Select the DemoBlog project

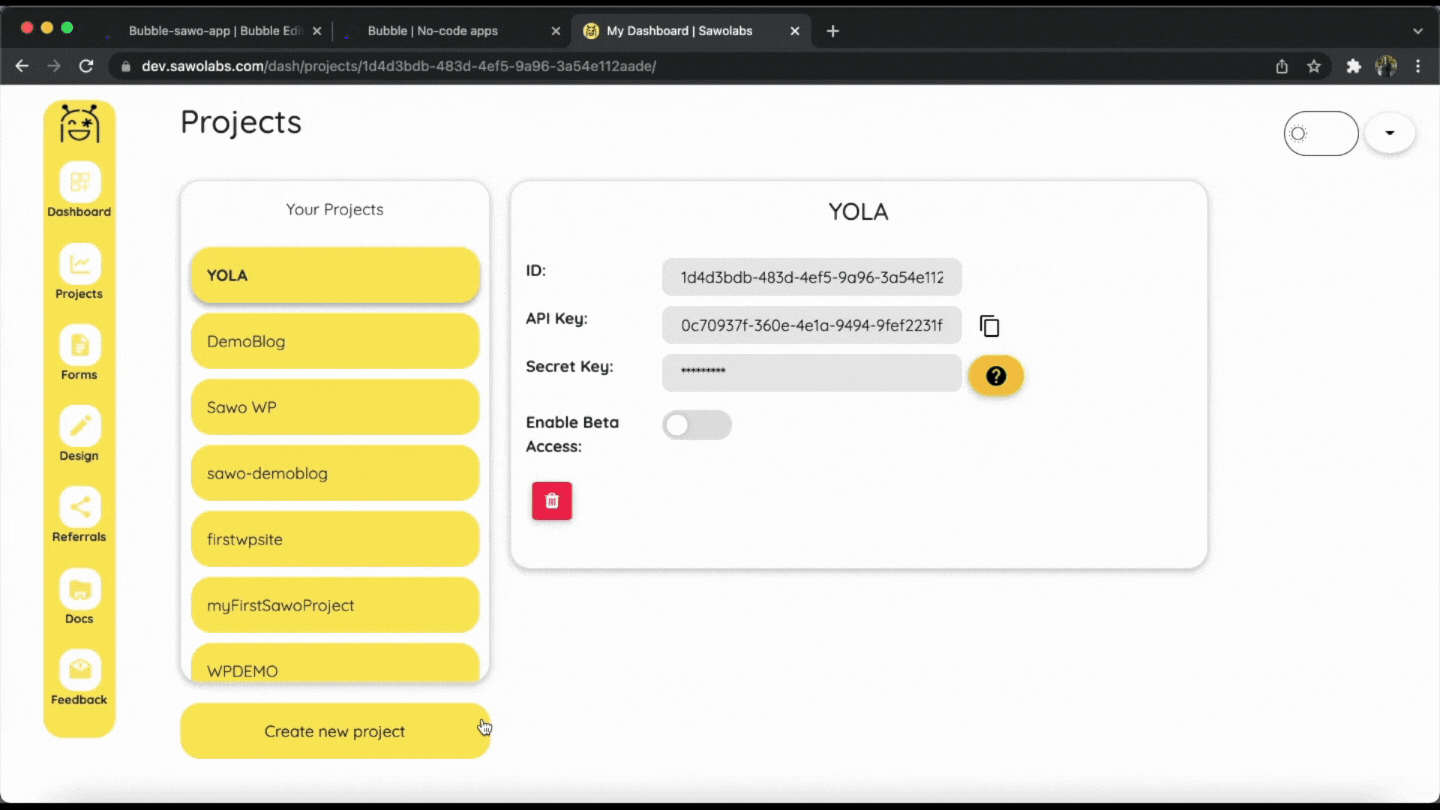point(335,341)
